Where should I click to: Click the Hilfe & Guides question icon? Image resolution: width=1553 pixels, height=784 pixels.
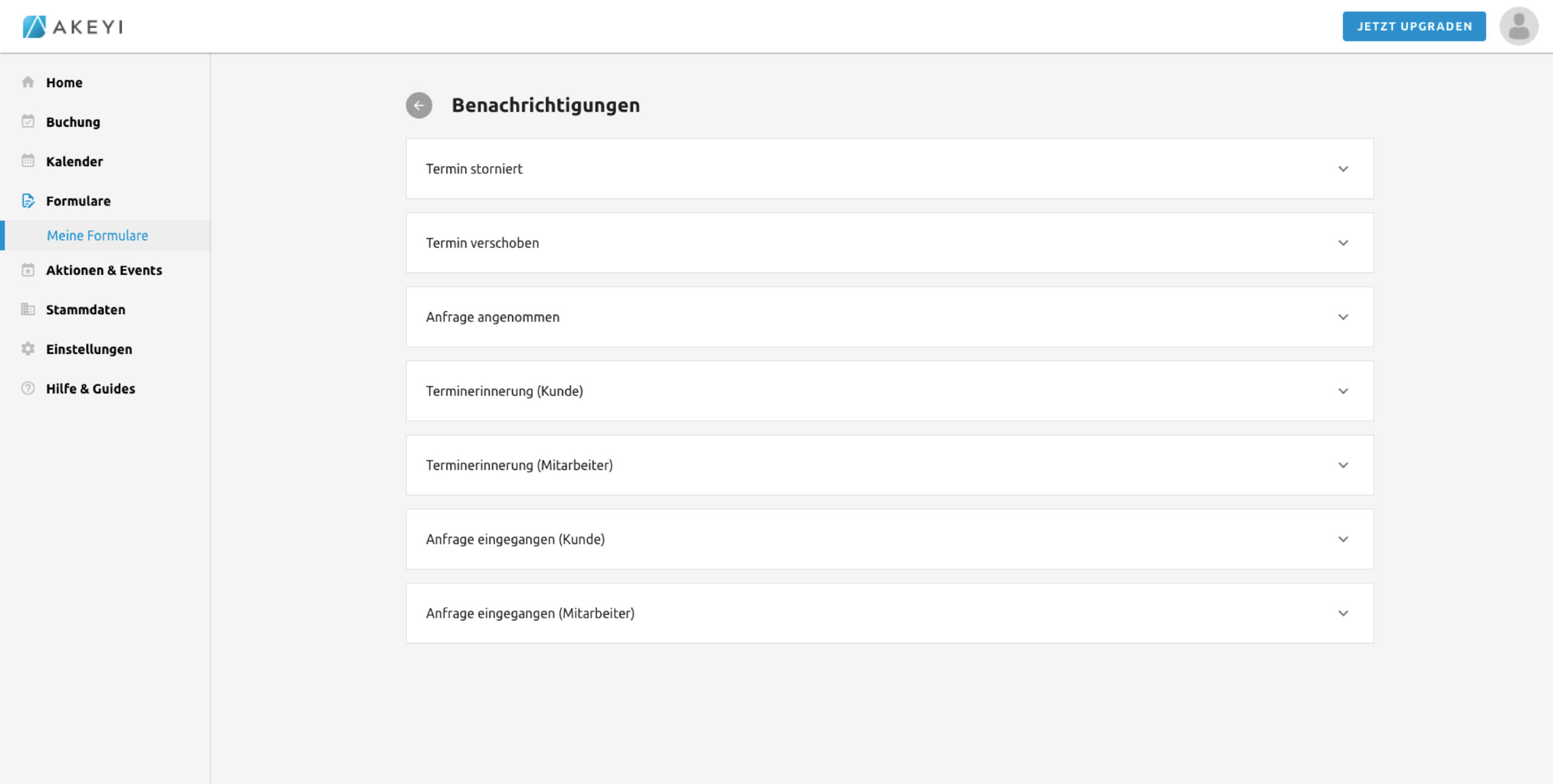pos(28,388)
